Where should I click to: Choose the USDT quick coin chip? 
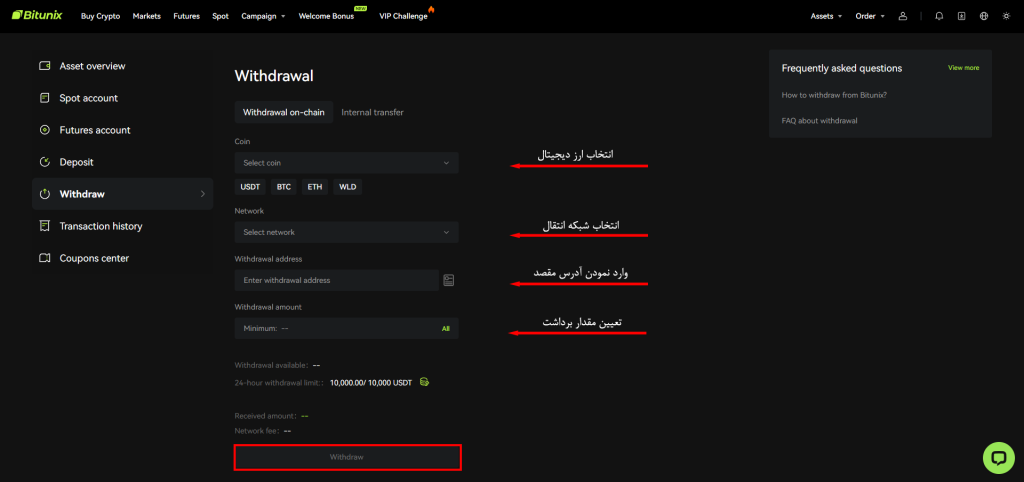tap(250, 187)
